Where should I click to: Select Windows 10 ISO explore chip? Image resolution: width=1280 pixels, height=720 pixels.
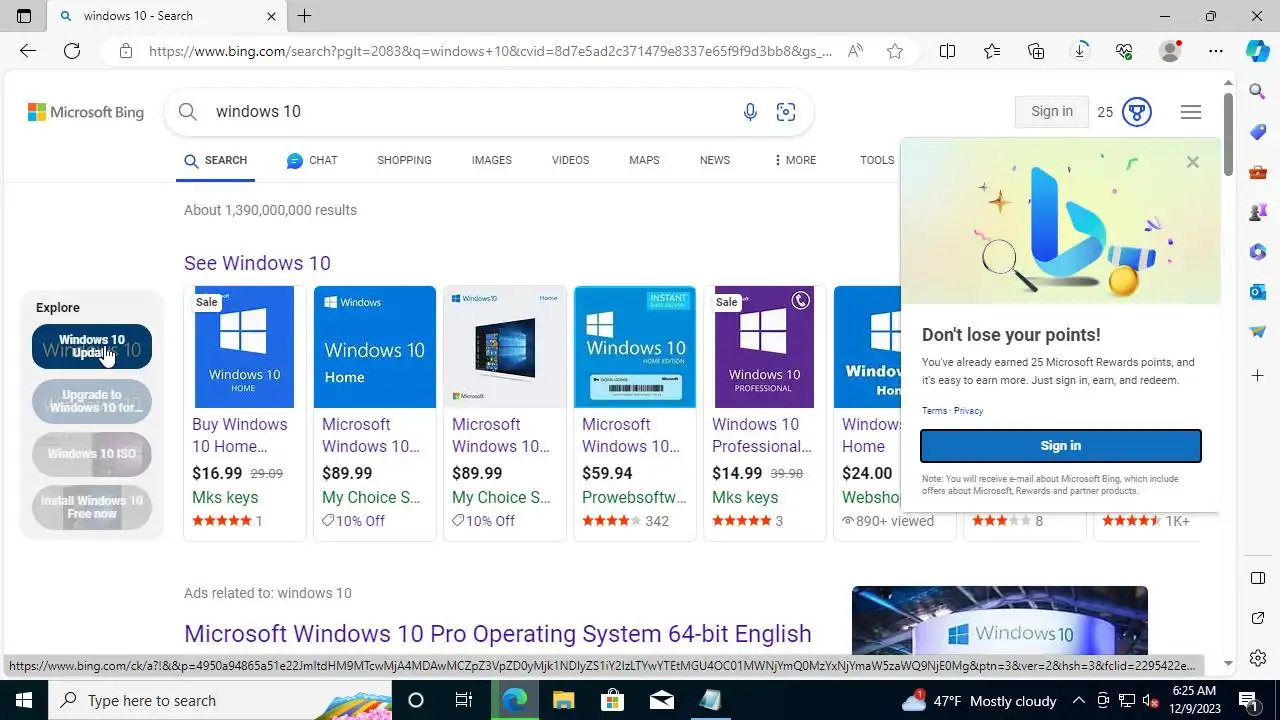coord(92,454)
